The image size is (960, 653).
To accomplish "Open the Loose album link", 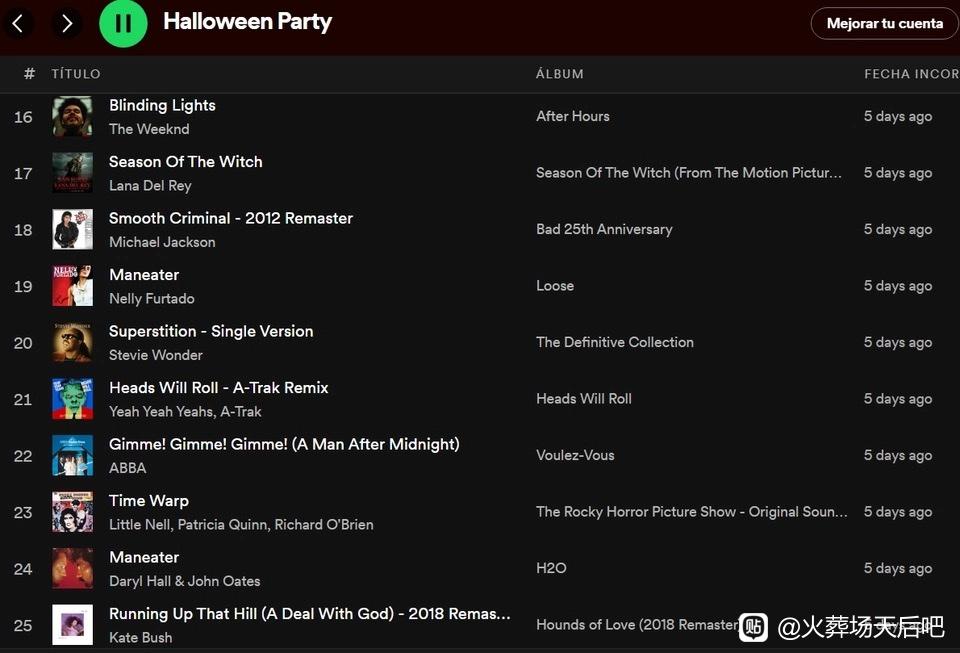I will (555, 286).
